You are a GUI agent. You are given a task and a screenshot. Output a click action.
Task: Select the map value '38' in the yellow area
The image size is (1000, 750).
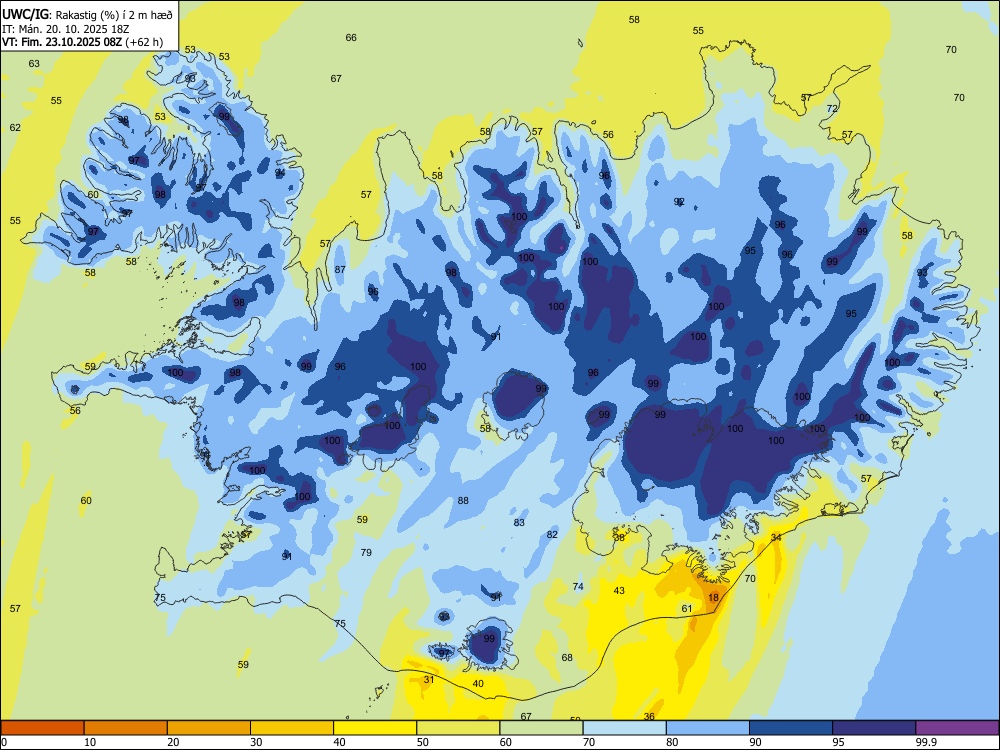(619, 538)
